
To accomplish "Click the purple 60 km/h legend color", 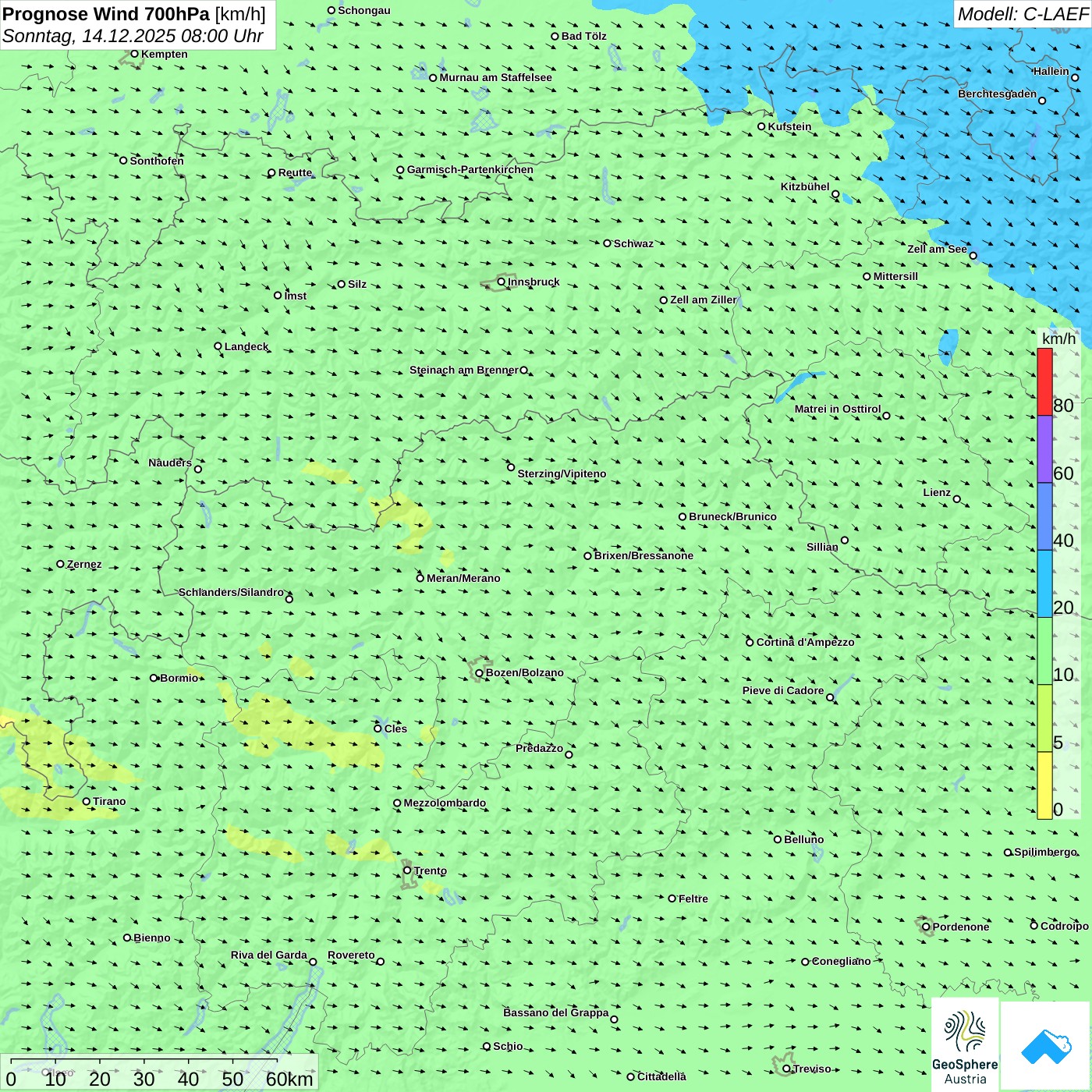I will (1044, 448).
